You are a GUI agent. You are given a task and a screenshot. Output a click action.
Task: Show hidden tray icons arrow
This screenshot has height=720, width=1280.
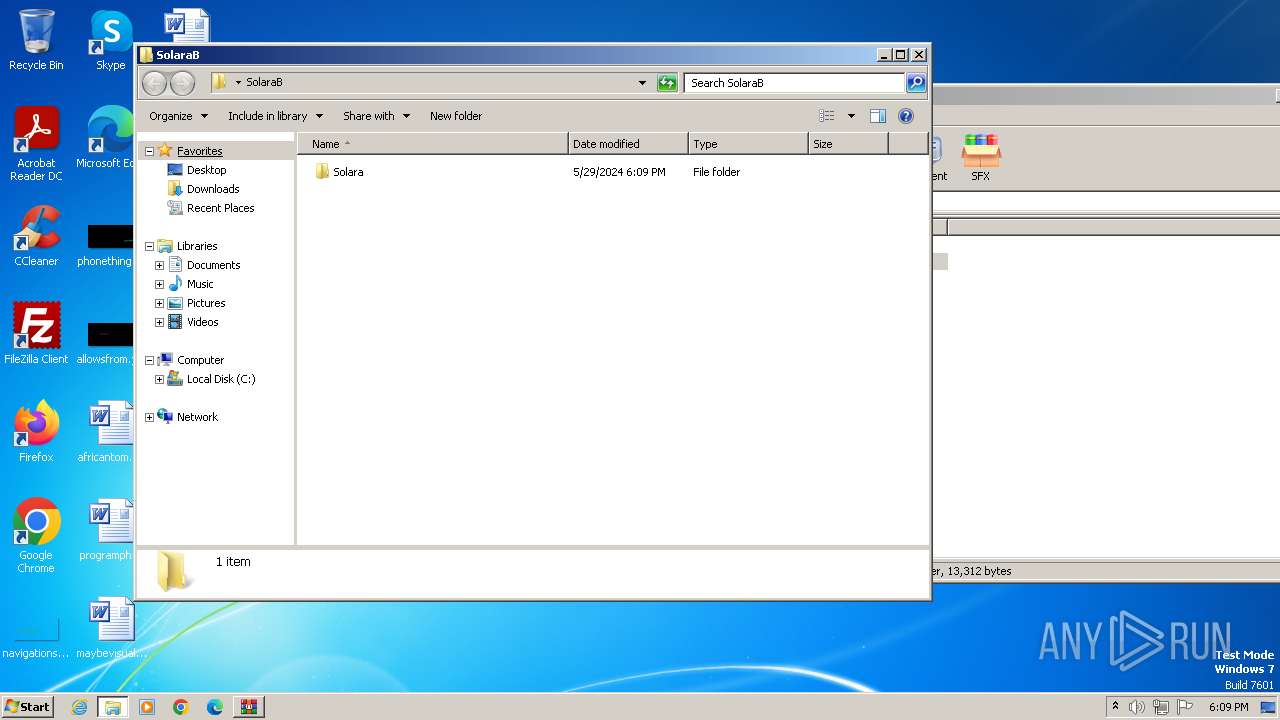(x=1115, y=707)
